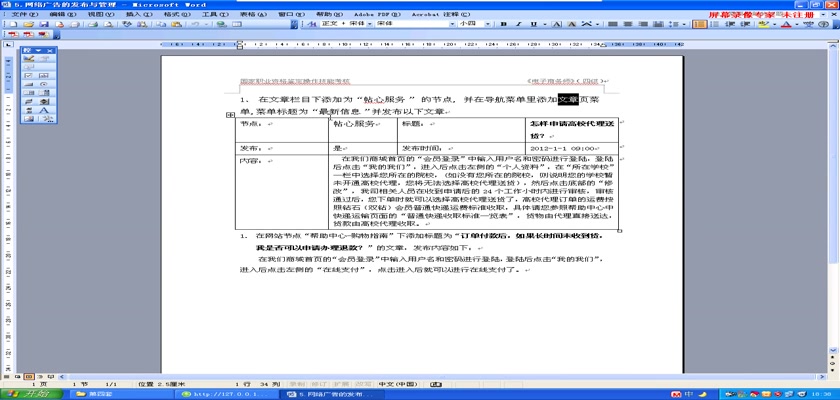Open the underline style dropdown arrow
The image size is (840, 400).
(x=545, y=24)
